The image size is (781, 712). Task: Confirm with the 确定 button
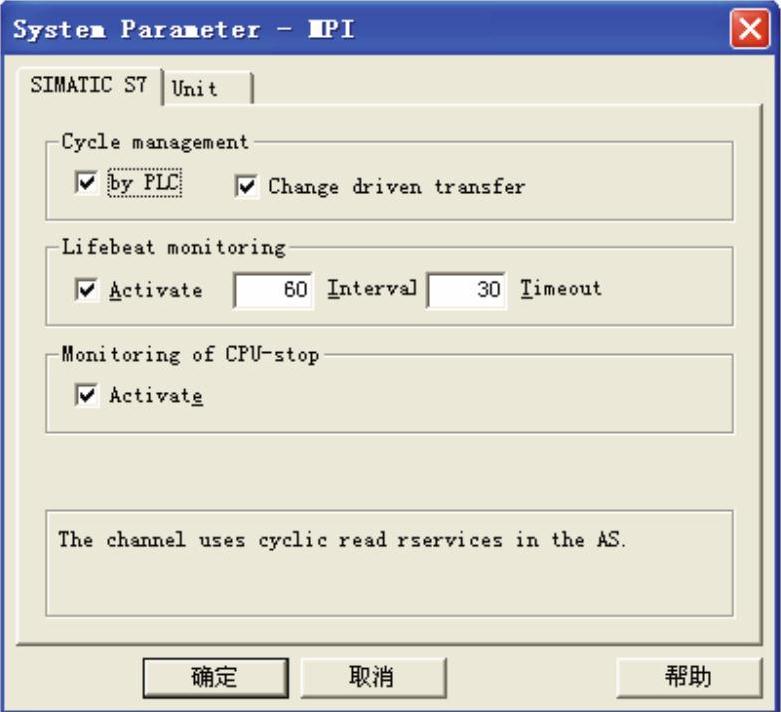(214, 677)
